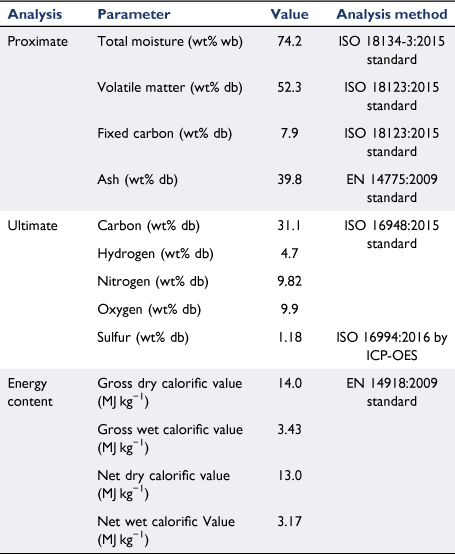Click the Hydrogen parameter text
The height and width of the screenshot is (554, 455).
[155, 254]
